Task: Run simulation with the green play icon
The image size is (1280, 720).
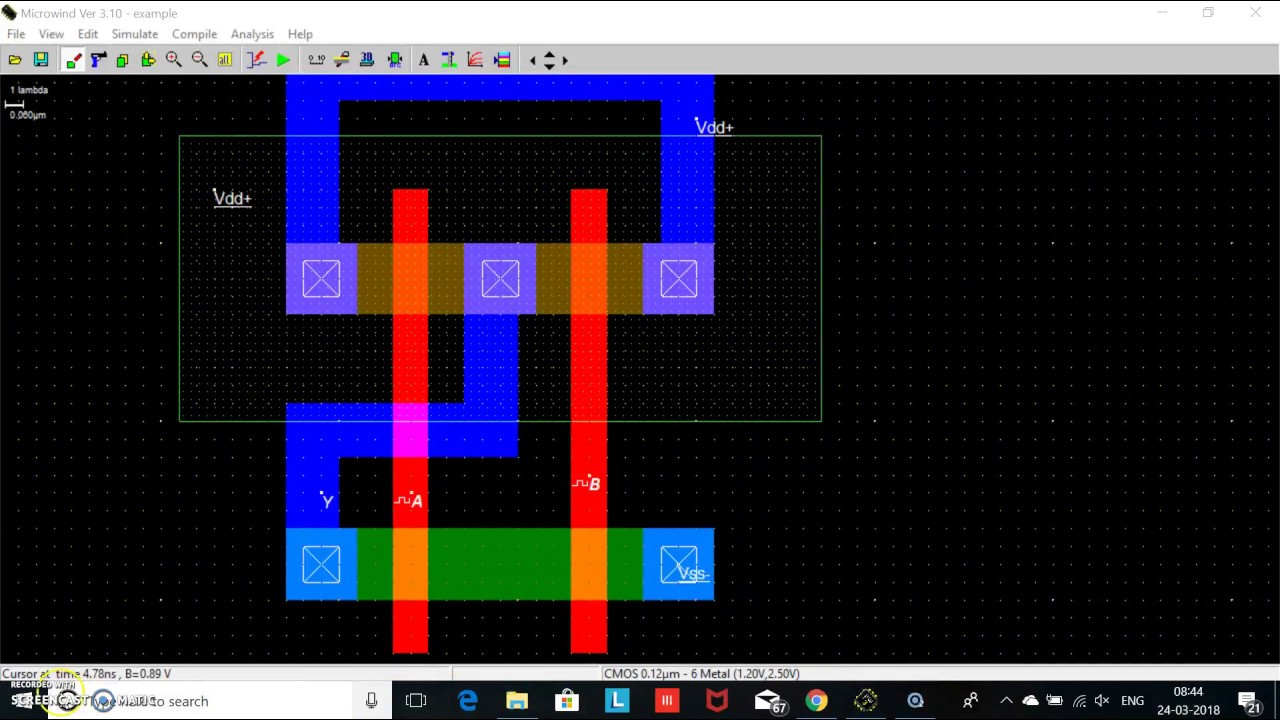Action: 283,60
